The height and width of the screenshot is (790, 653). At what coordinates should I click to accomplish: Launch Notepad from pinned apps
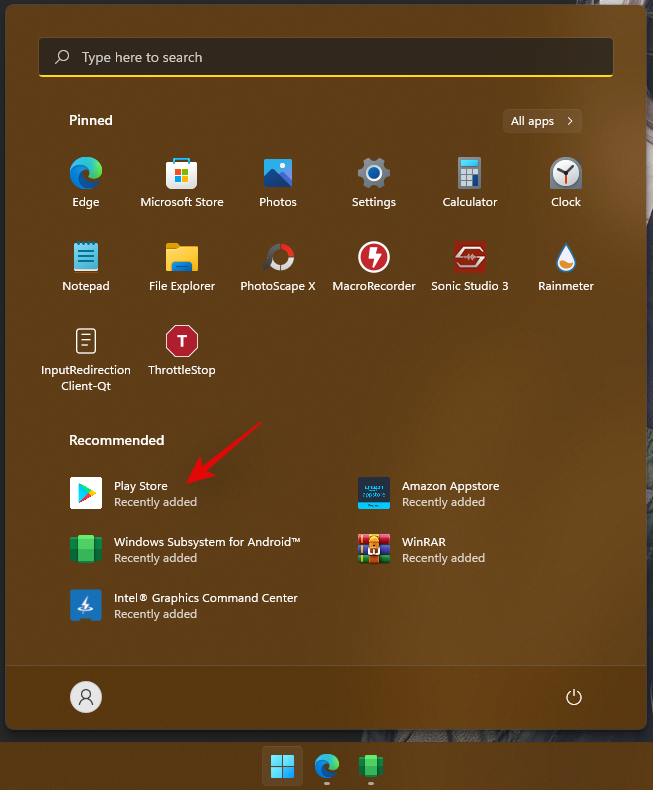tap(86, 267)
